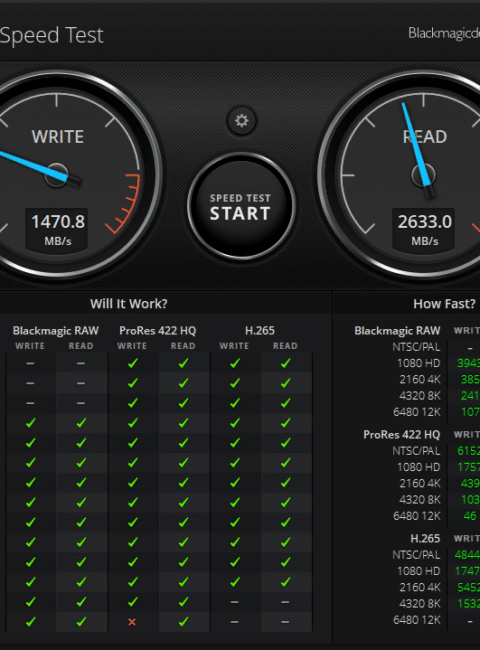Click 2160 4K row under ProRes 422 HQ in How Fast
Viewport: 480px width, 650px height.
419,483
